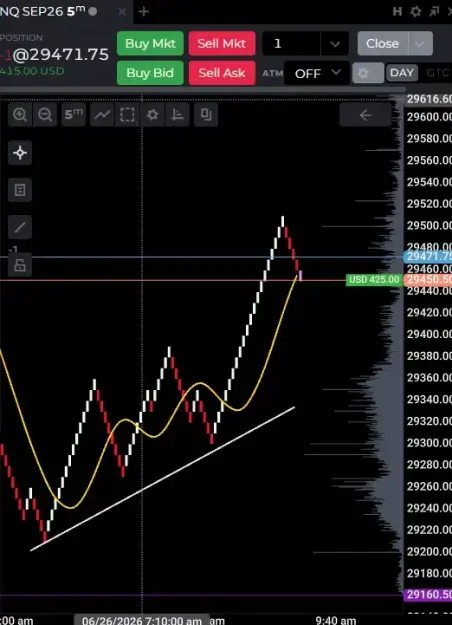Click the 29471.75 position price marker

(x=428, y=256)
